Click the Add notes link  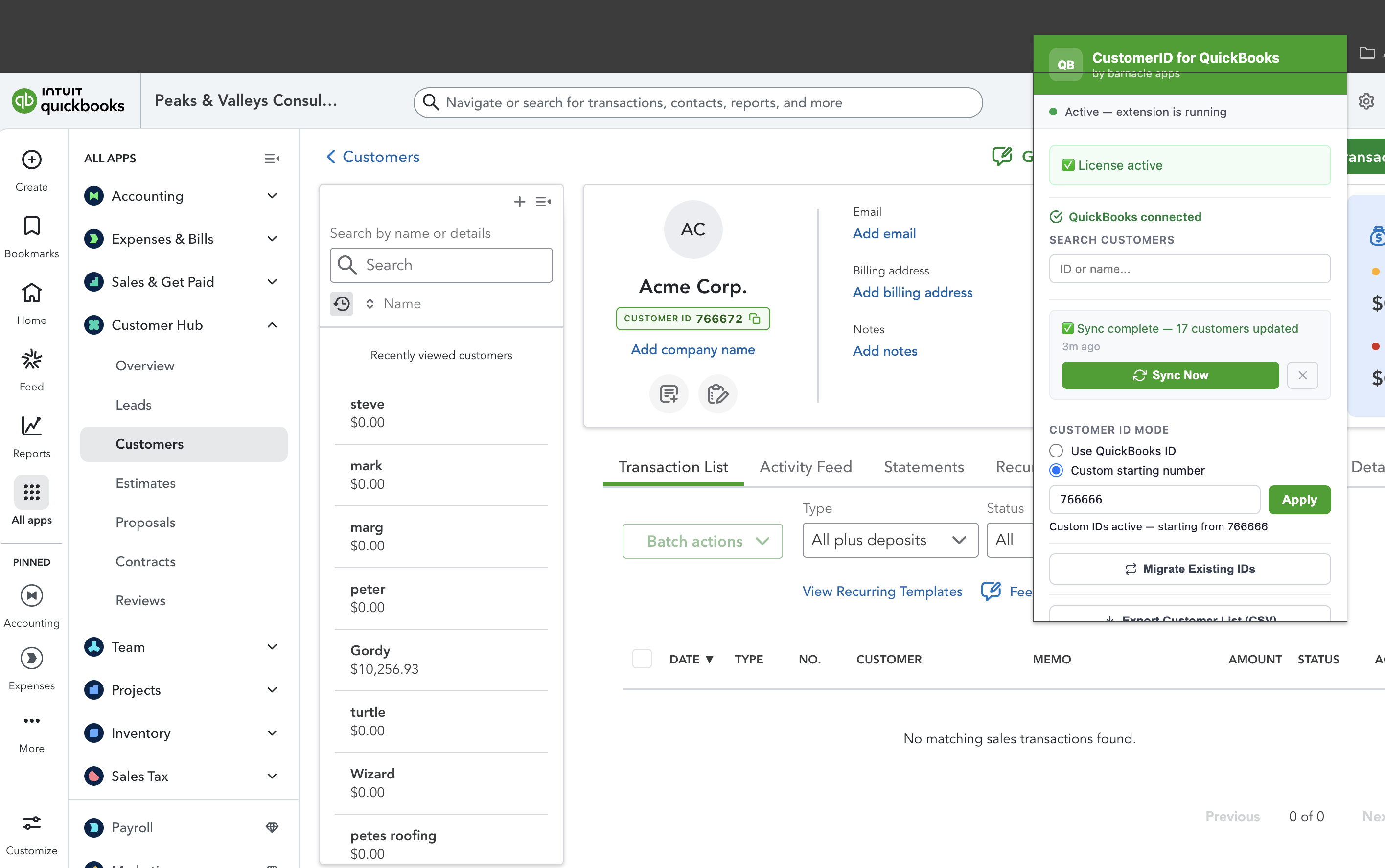(x=885, y=351)
